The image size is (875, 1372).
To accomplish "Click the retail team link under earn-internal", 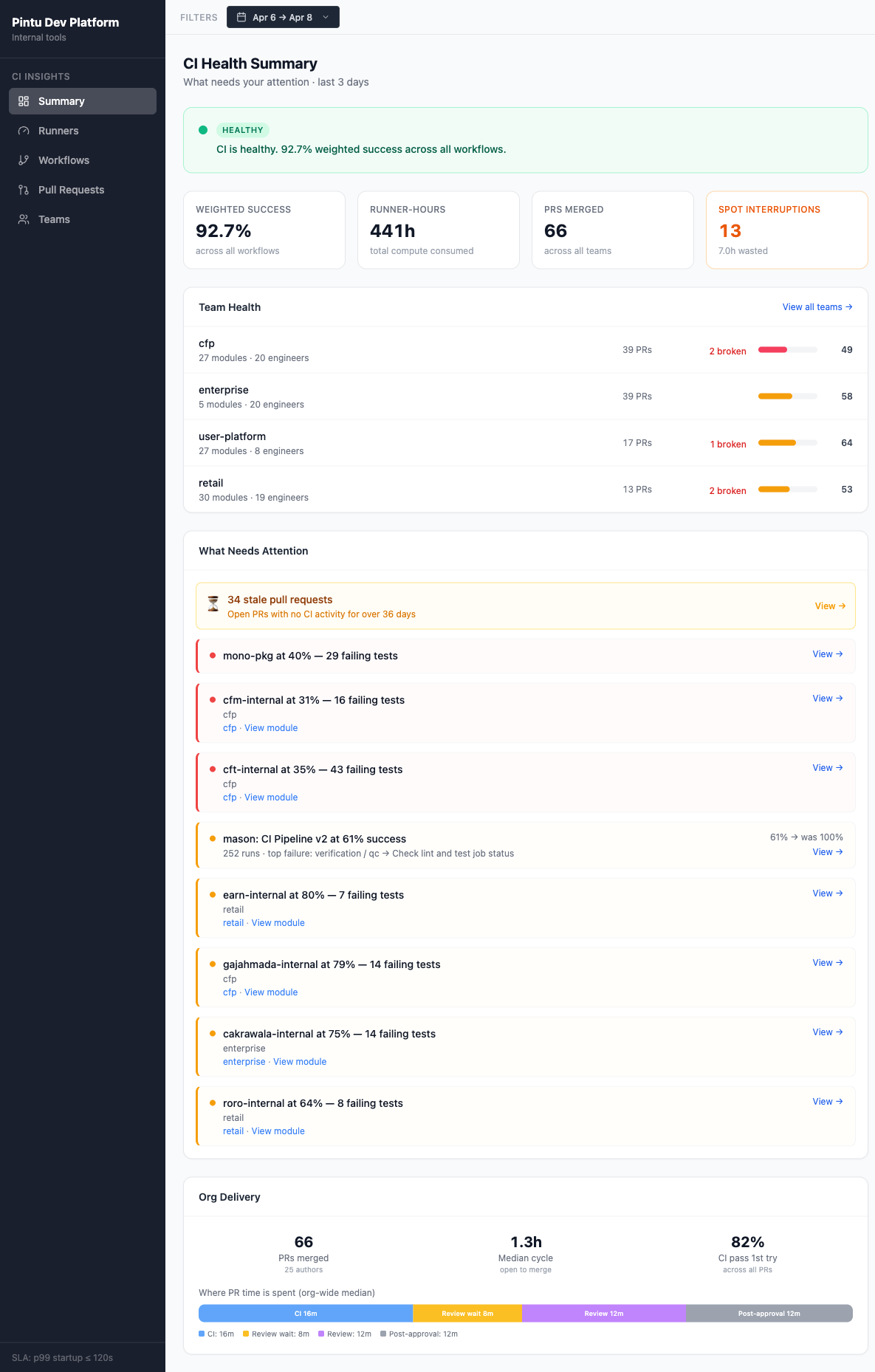I will pyautogui.click(x=233, y=923).
